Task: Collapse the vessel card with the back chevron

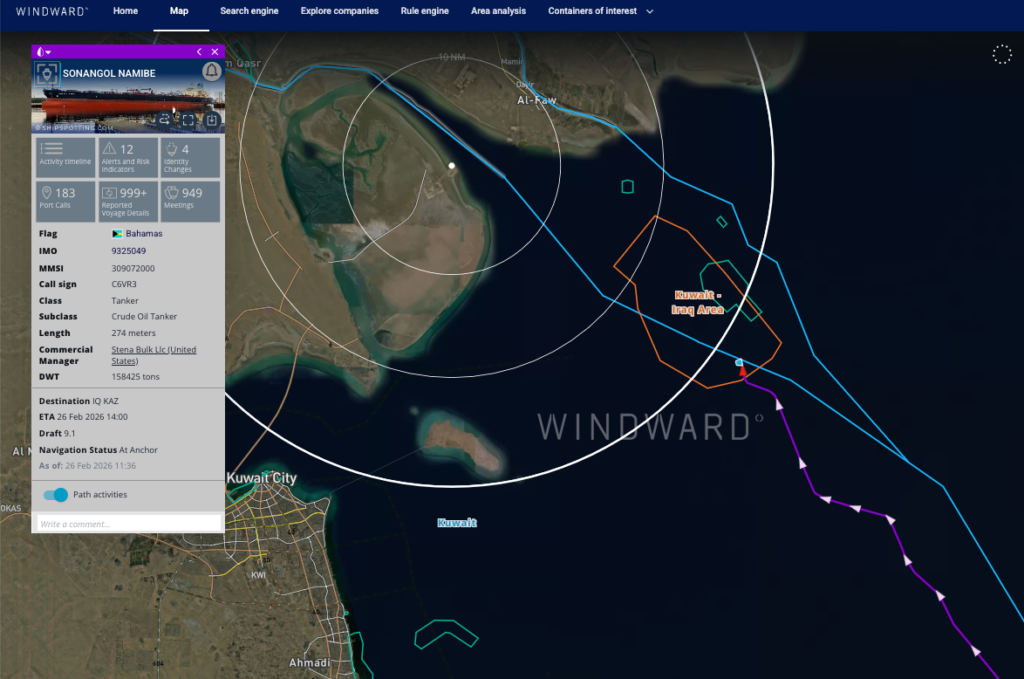Action: coord(199,52)
